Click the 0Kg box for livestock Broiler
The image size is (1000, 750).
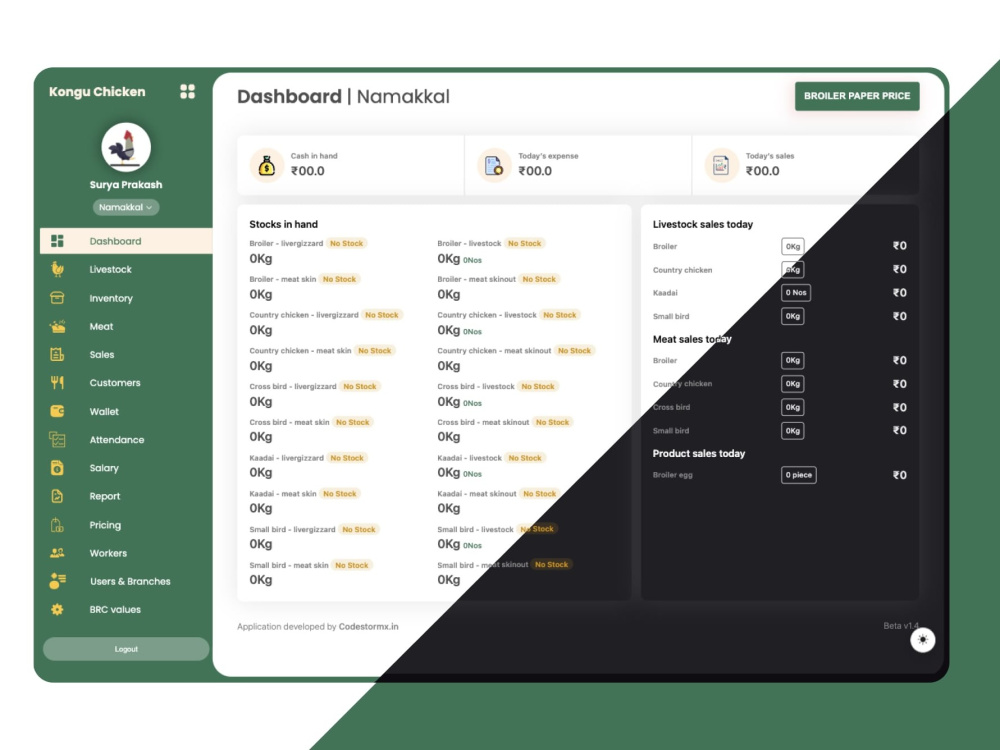[793, 246]
